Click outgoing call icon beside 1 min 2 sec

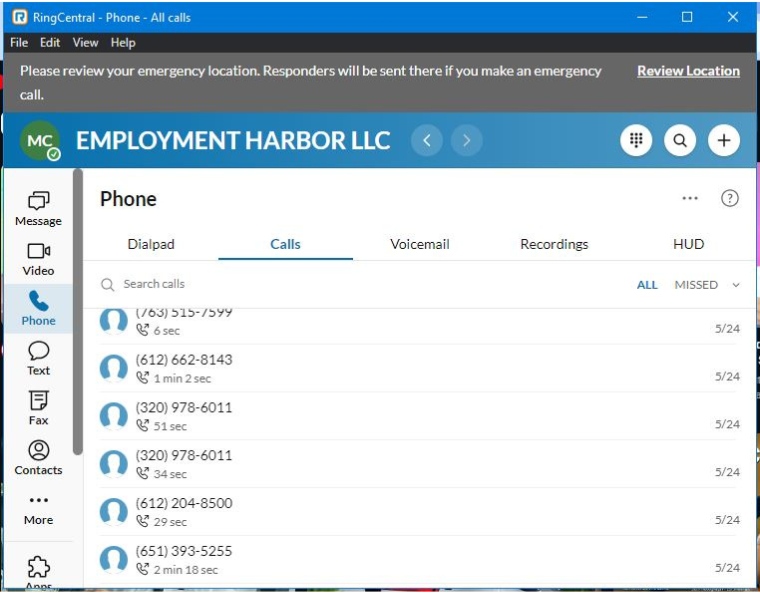[142, 378]
